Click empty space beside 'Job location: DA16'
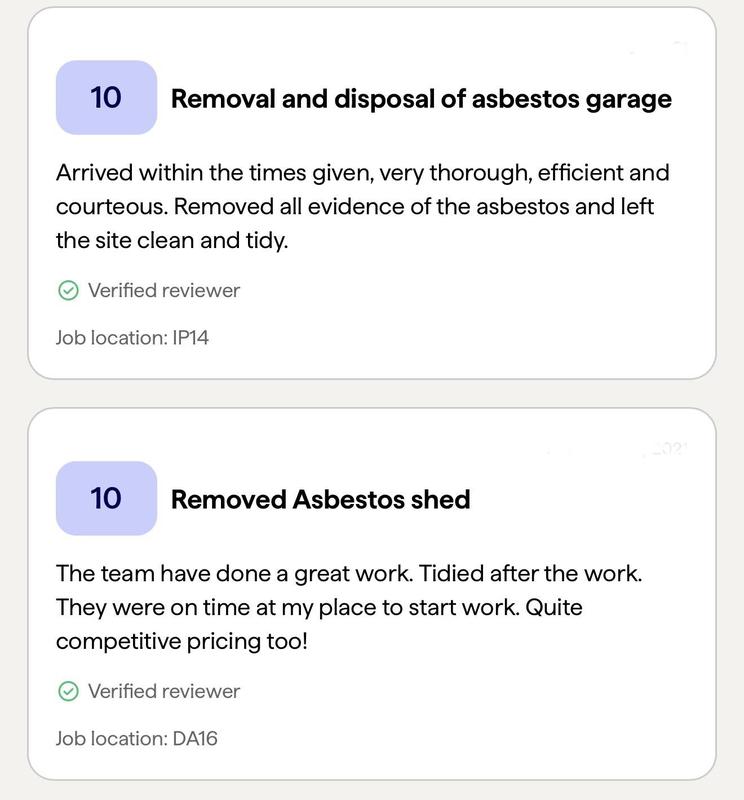744x800 pixels. (x=450, y=739)
